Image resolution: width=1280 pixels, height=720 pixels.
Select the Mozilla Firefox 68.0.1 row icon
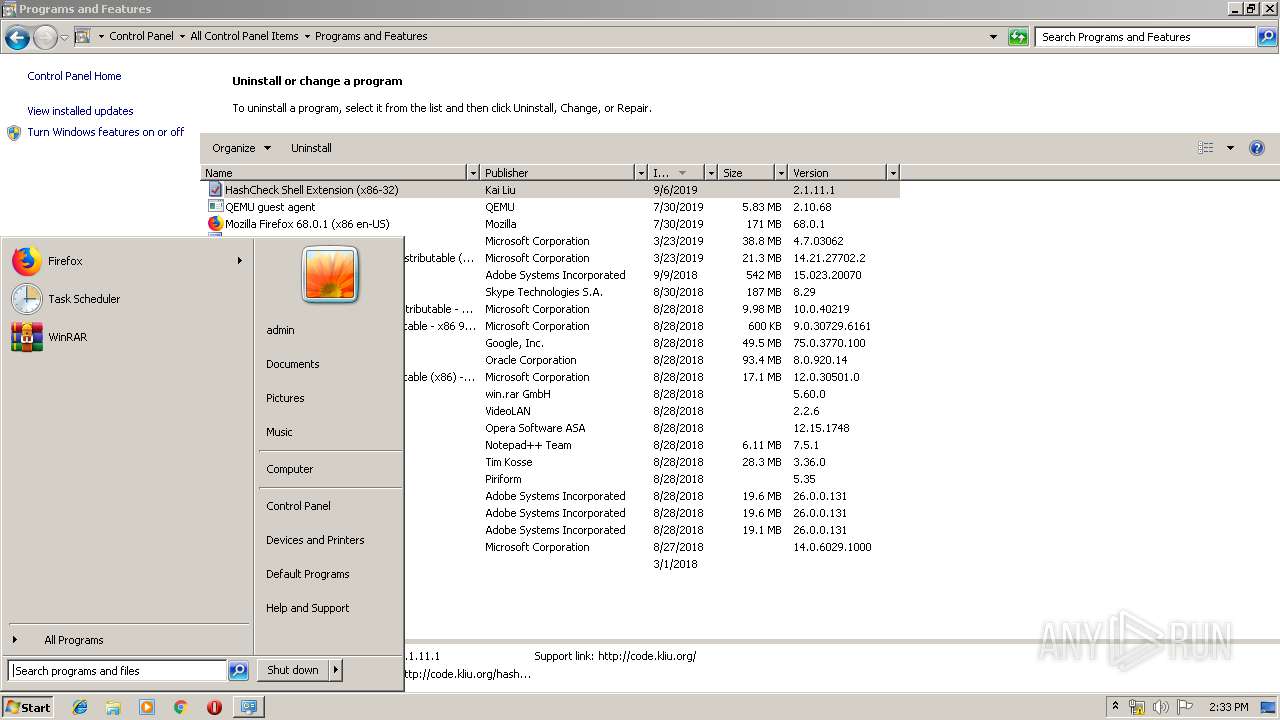pyautogui.click(x=215, y=224)
